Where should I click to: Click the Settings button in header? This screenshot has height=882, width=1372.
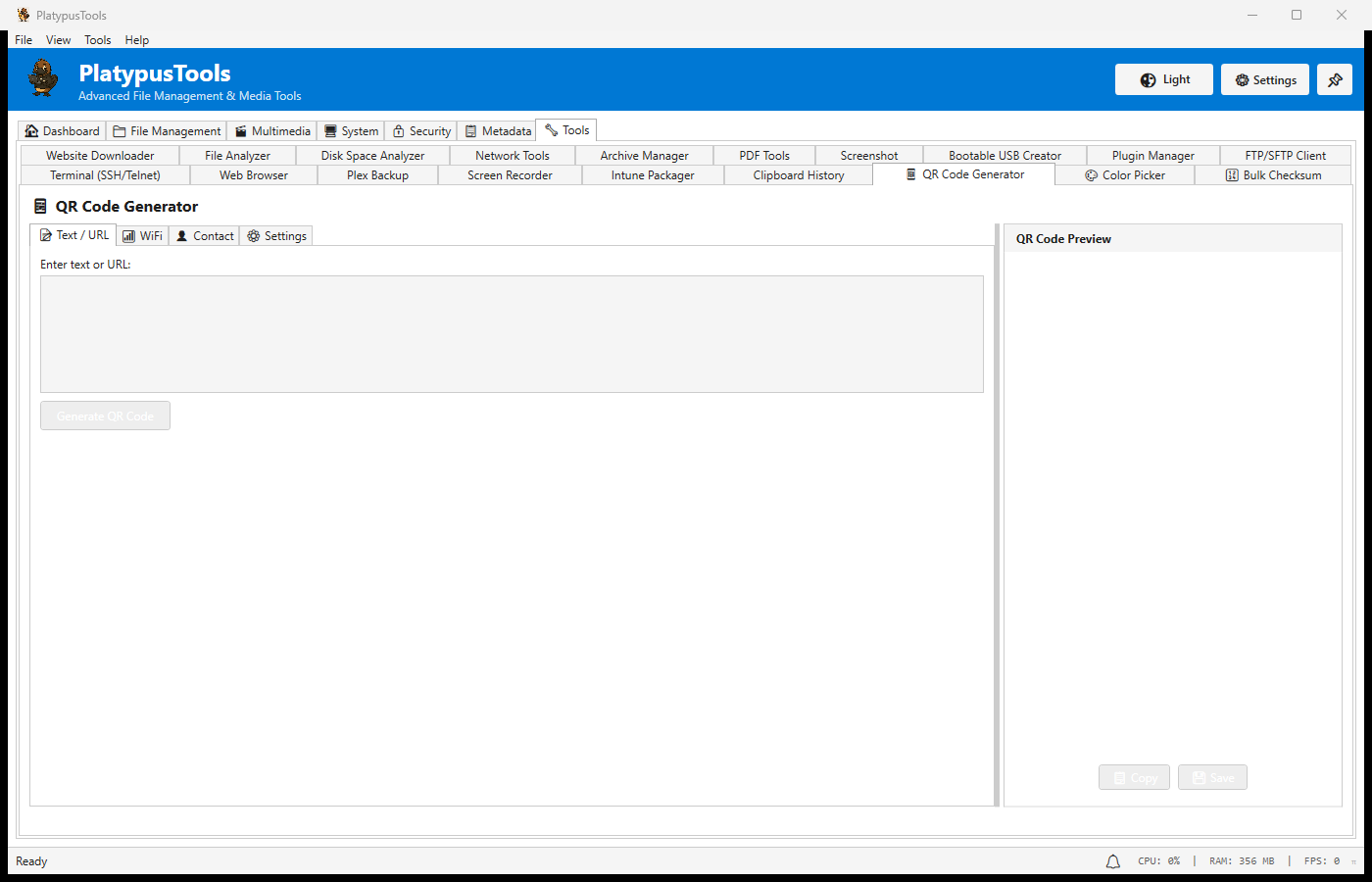(x=1264, y=80)
